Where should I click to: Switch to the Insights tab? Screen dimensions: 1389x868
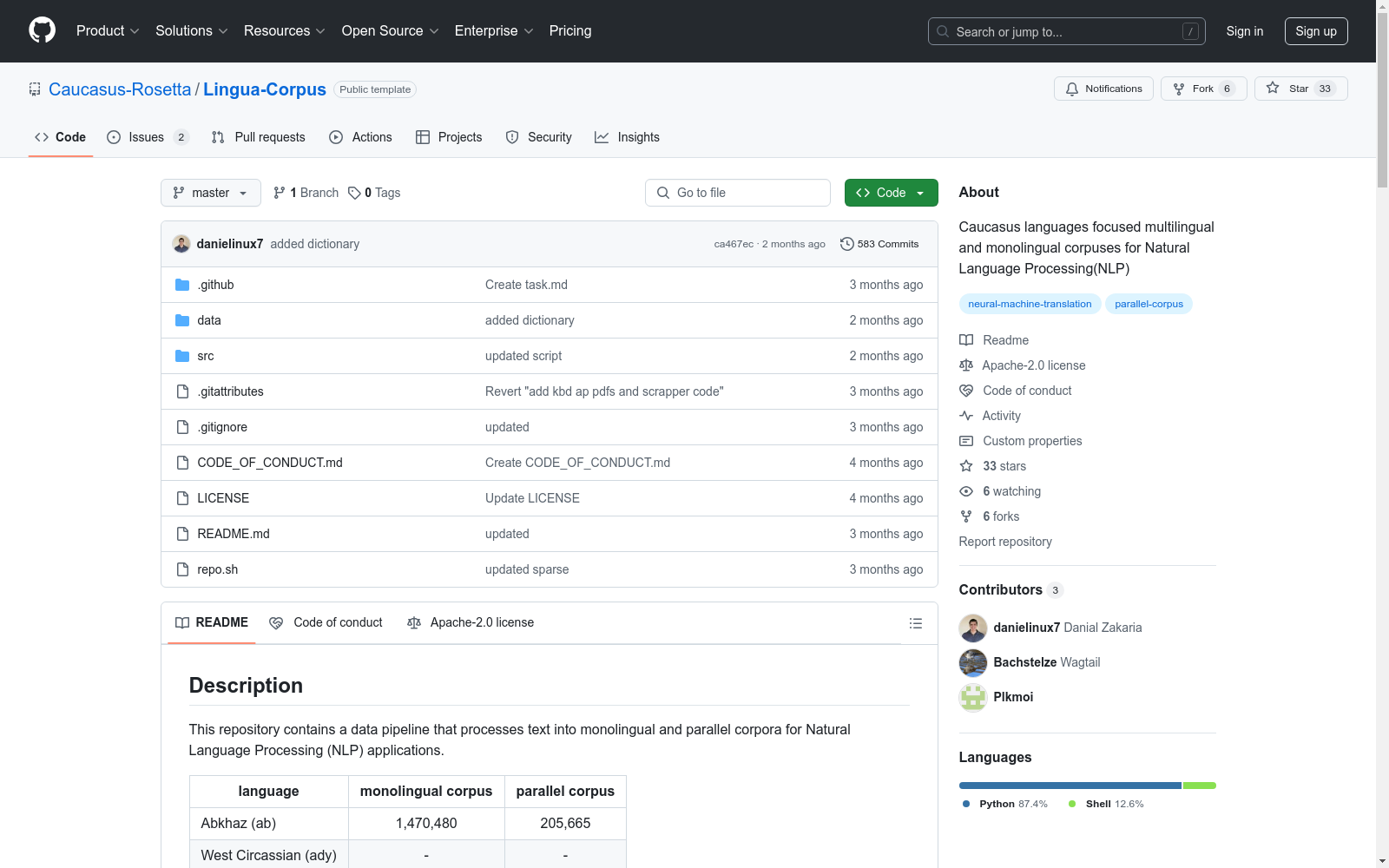pos(627,137)
